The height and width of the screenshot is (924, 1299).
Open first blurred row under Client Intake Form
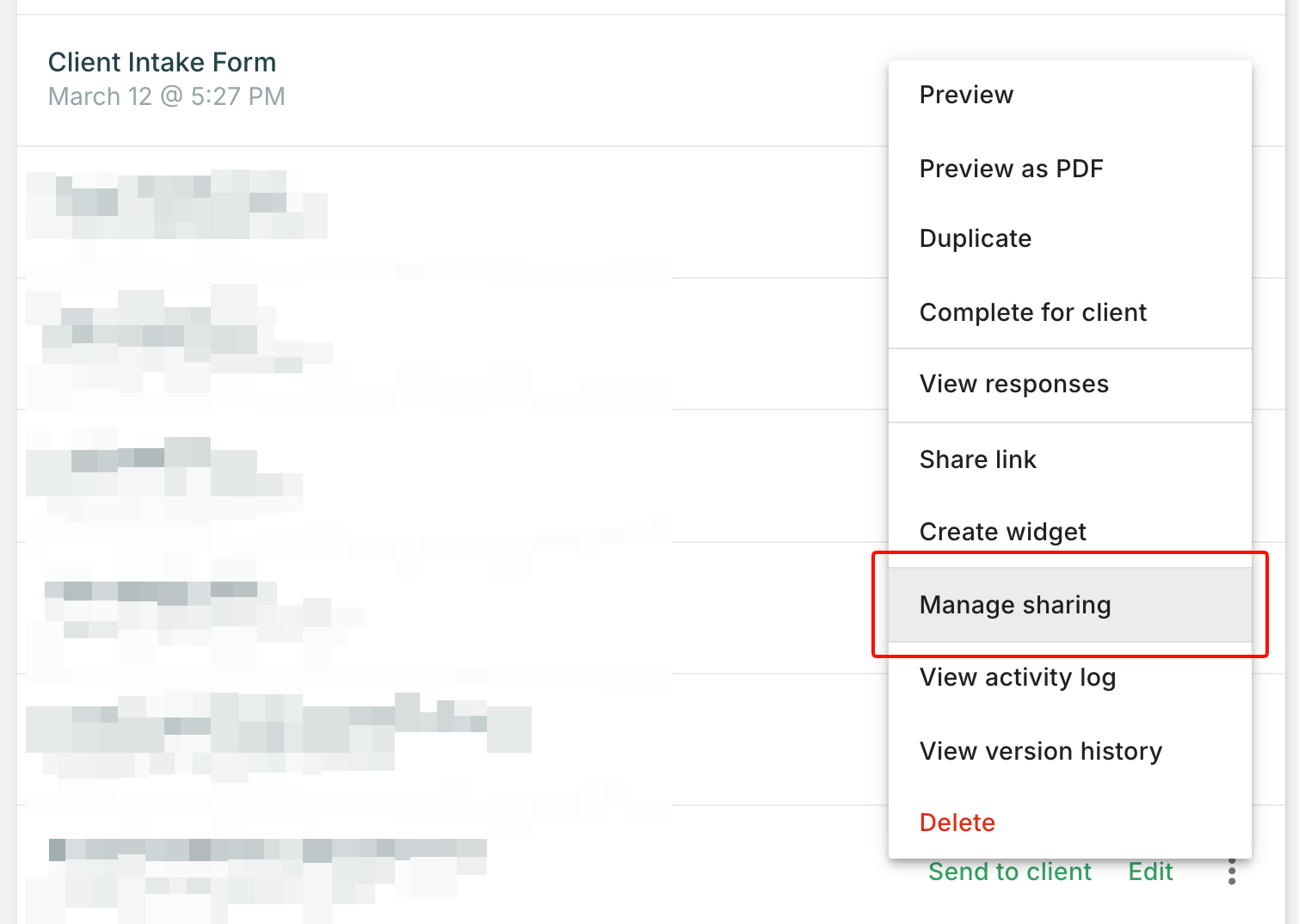tap(176, 206)
